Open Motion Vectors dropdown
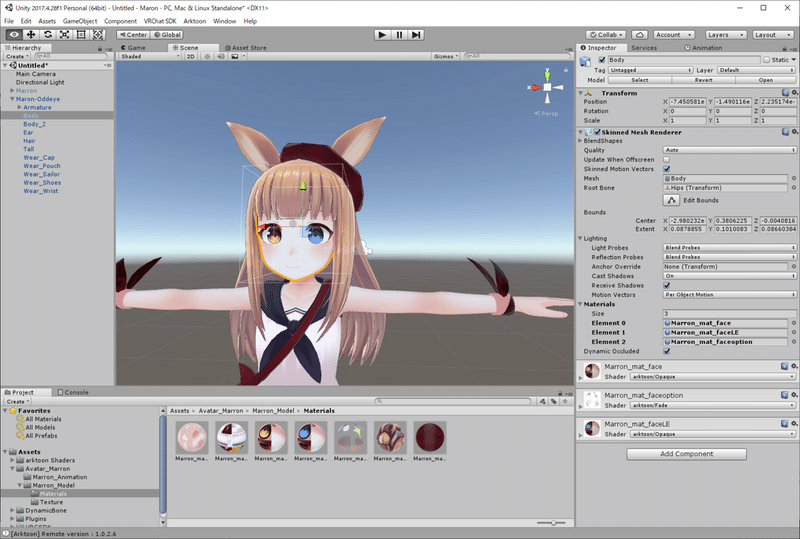 [729, 295]
